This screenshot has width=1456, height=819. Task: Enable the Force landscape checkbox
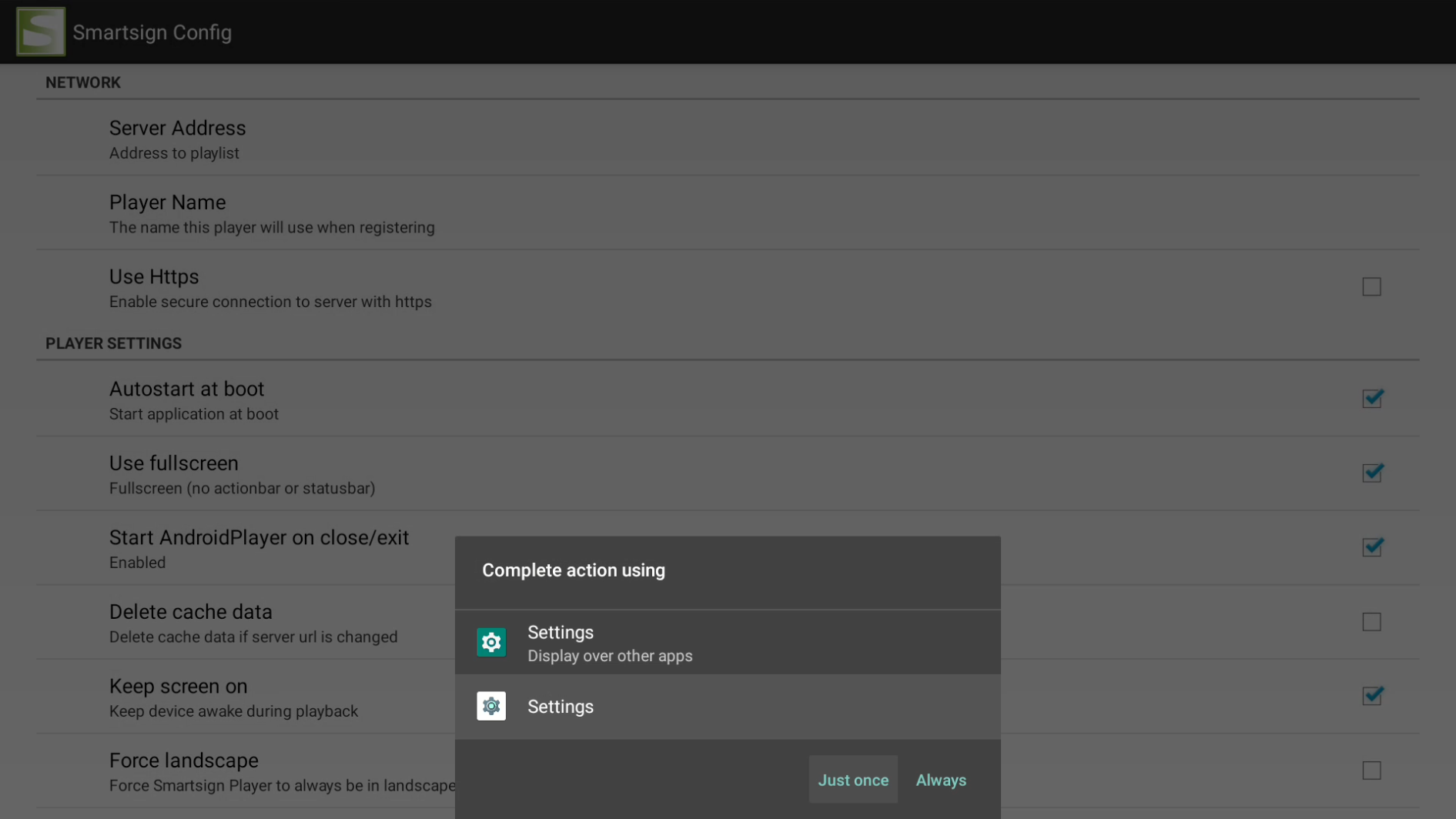tap(1371, 771)
